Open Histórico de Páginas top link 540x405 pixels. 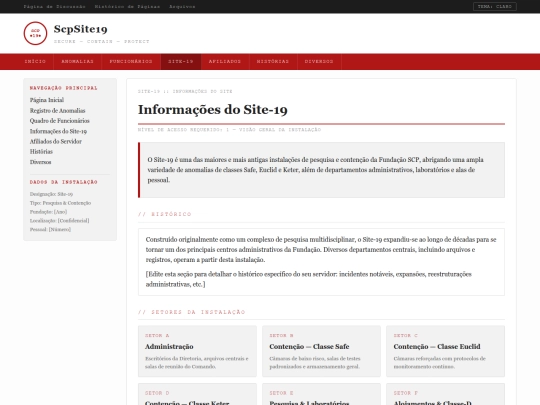click(x=127, y=7)
